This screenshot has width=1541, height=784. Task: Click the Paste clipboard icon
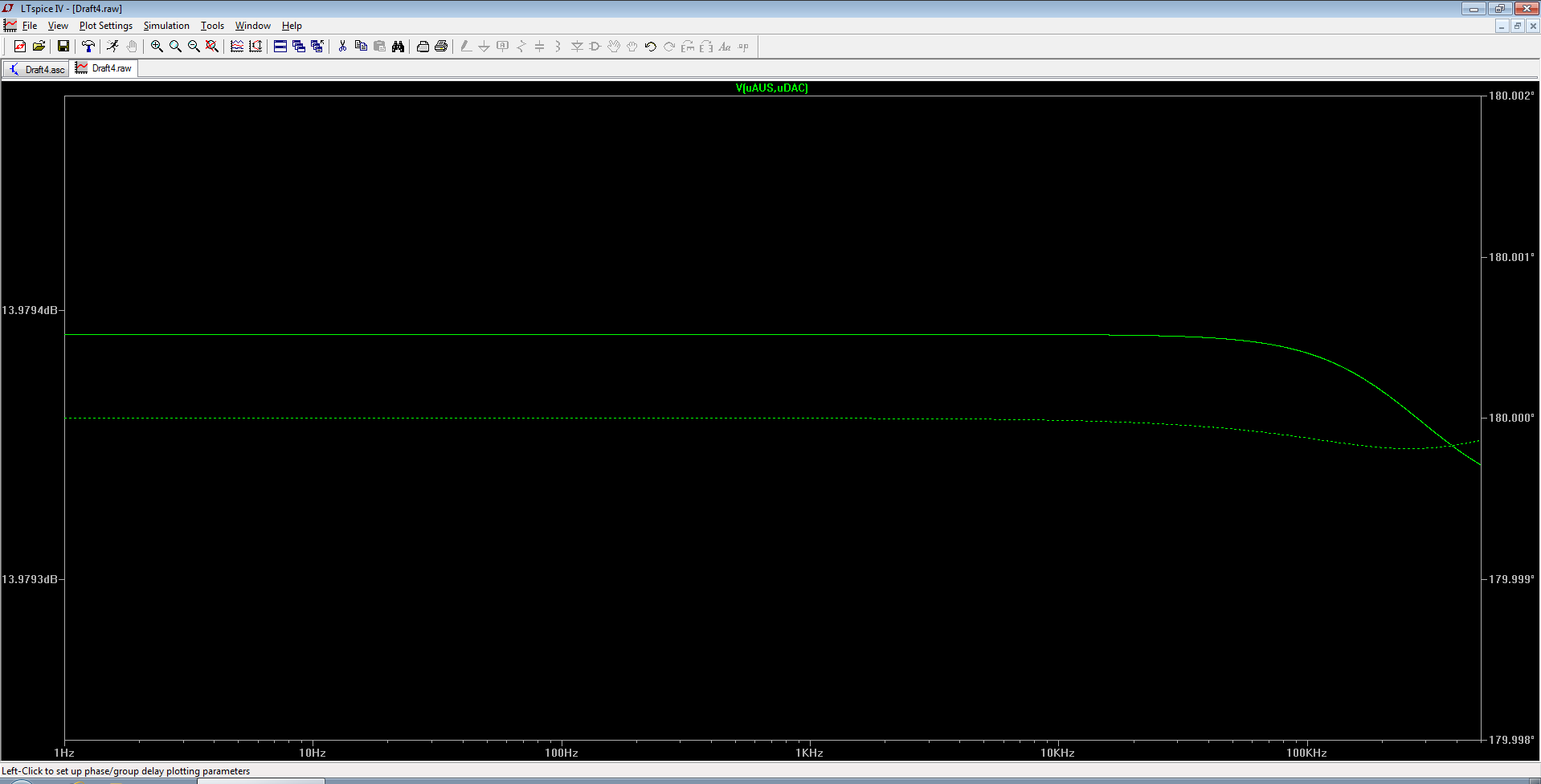(379, 47)
